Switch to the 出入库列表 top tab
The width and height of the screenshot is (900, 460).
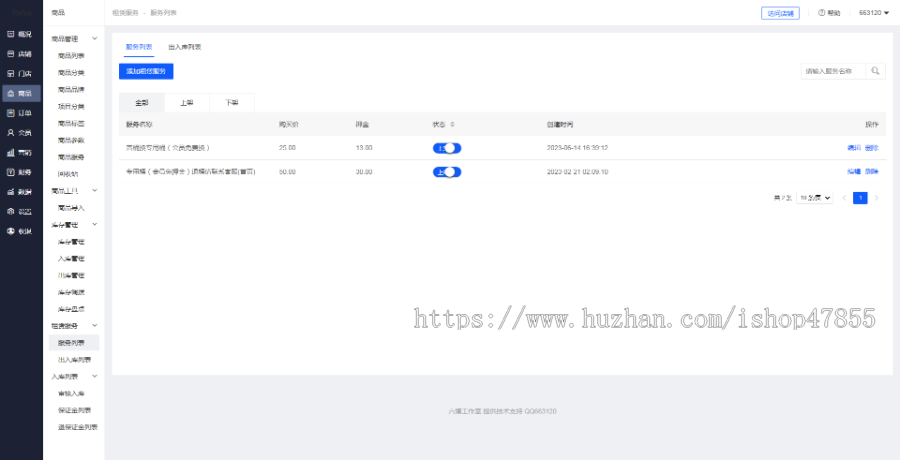click(x=184, y=47)
